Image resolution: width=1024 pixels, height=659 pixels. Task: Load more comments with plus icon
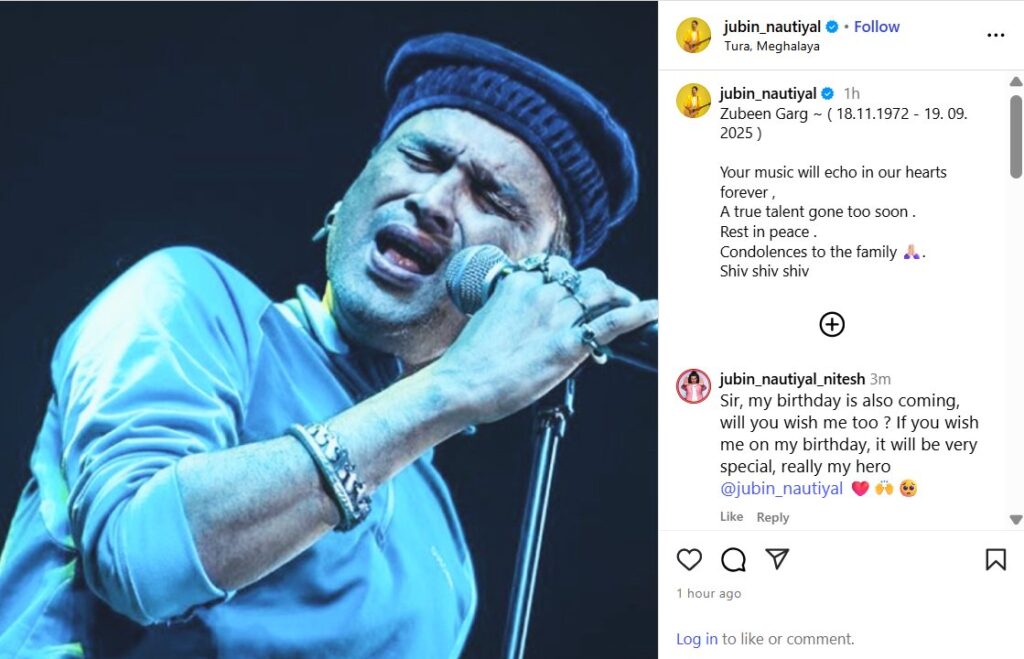pos(832,324)
